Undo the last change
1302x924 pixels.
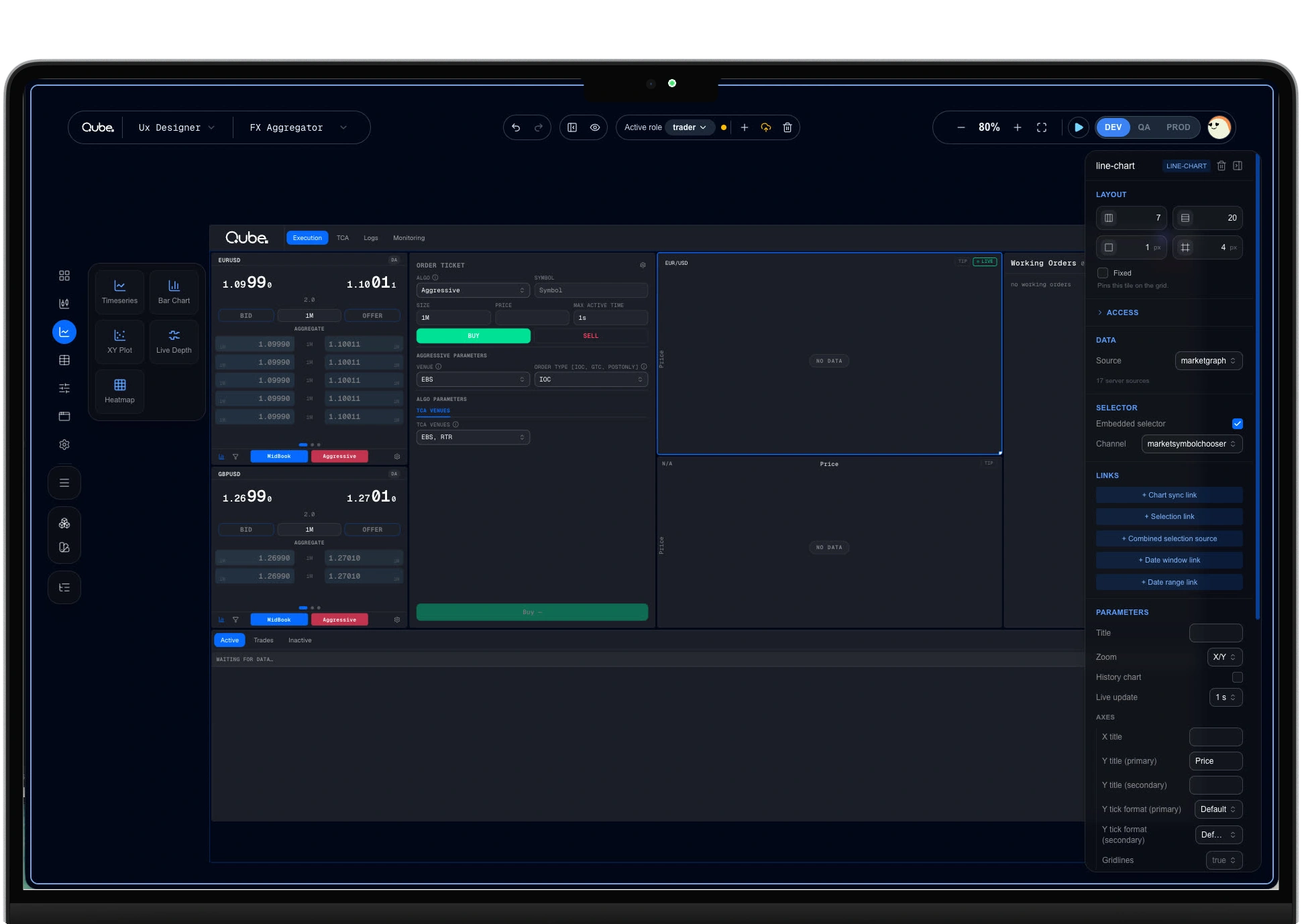[x=516, y=127]
